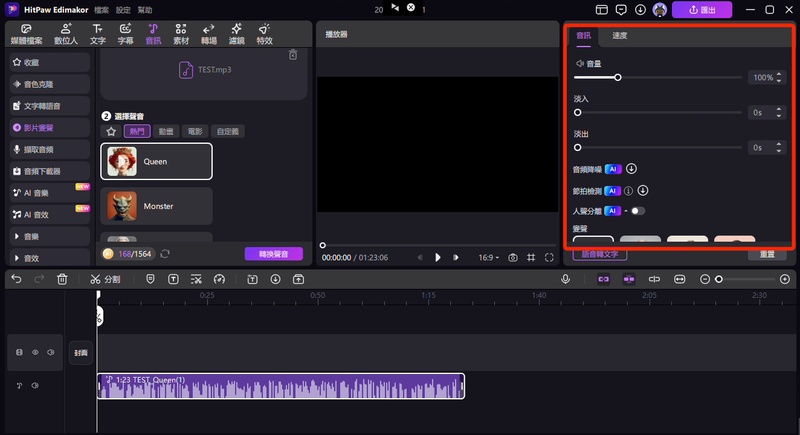This screenshot has width=800, height=435.
Task: Open the 數位人 digital human panel
Action: coord(66,34)
